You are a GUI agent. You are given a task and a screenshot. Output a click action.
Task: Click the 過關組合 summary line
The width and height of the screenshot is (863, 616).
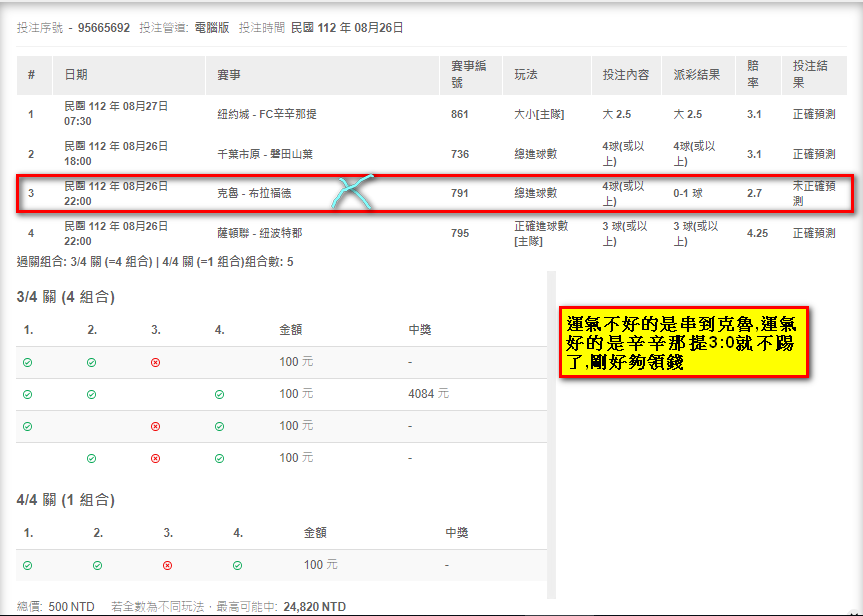155,262
